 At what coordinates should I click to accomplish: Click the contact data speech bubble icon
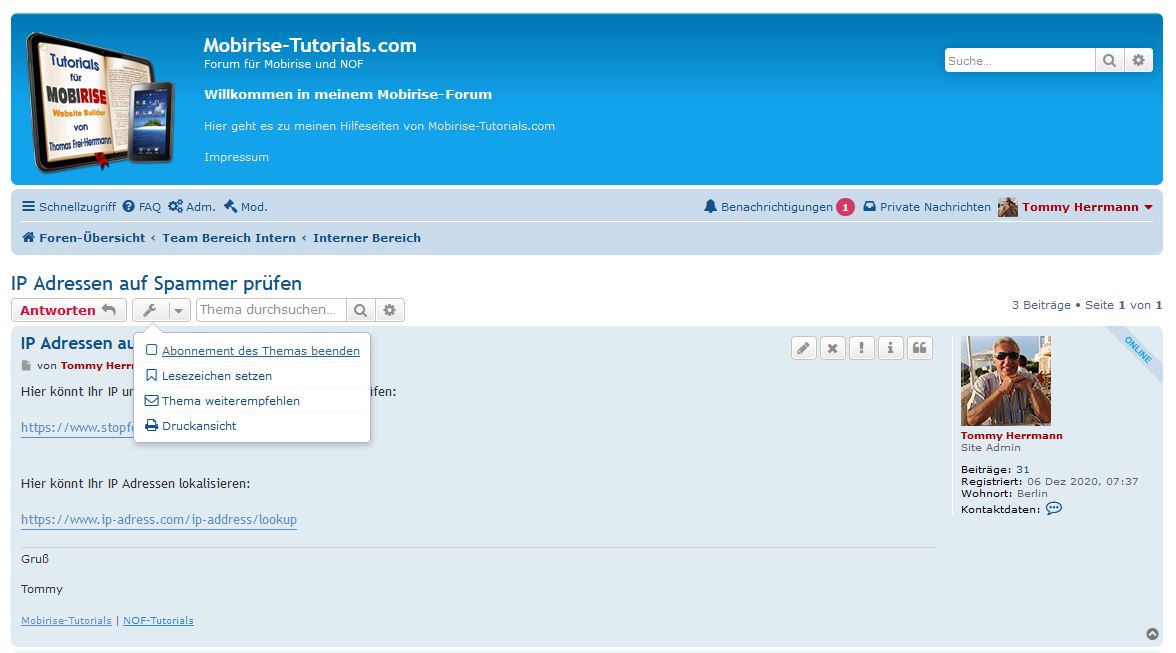tap(1053, 508)
